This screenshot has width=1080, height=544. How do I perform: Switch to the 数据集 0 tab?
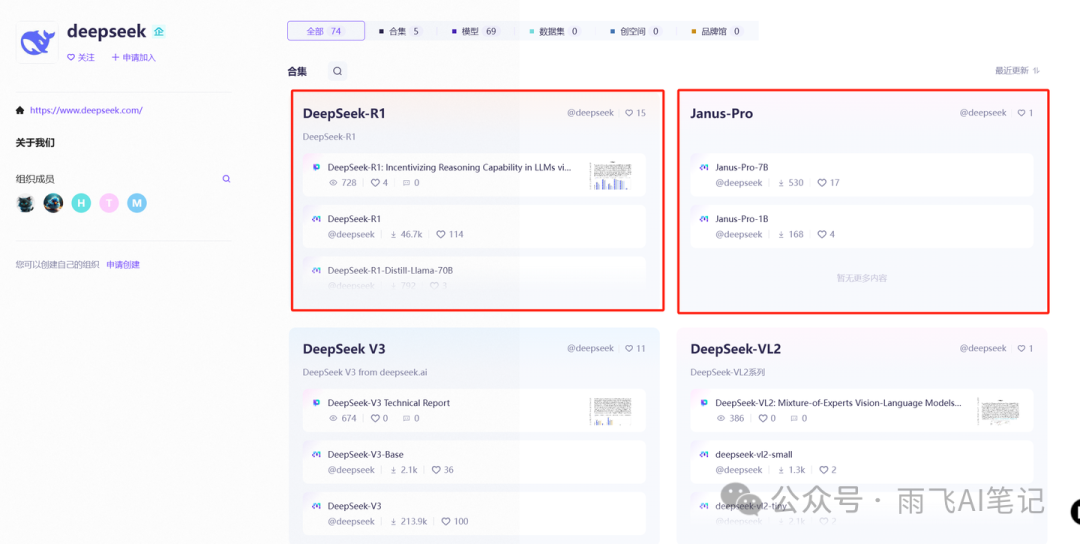point(555,31)
